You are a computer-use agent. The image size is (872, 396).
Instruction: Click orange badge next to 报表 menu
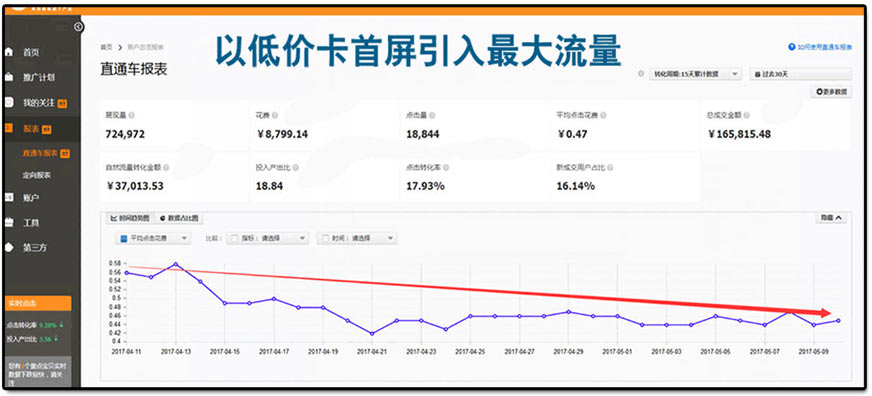[x=46, y=129]
